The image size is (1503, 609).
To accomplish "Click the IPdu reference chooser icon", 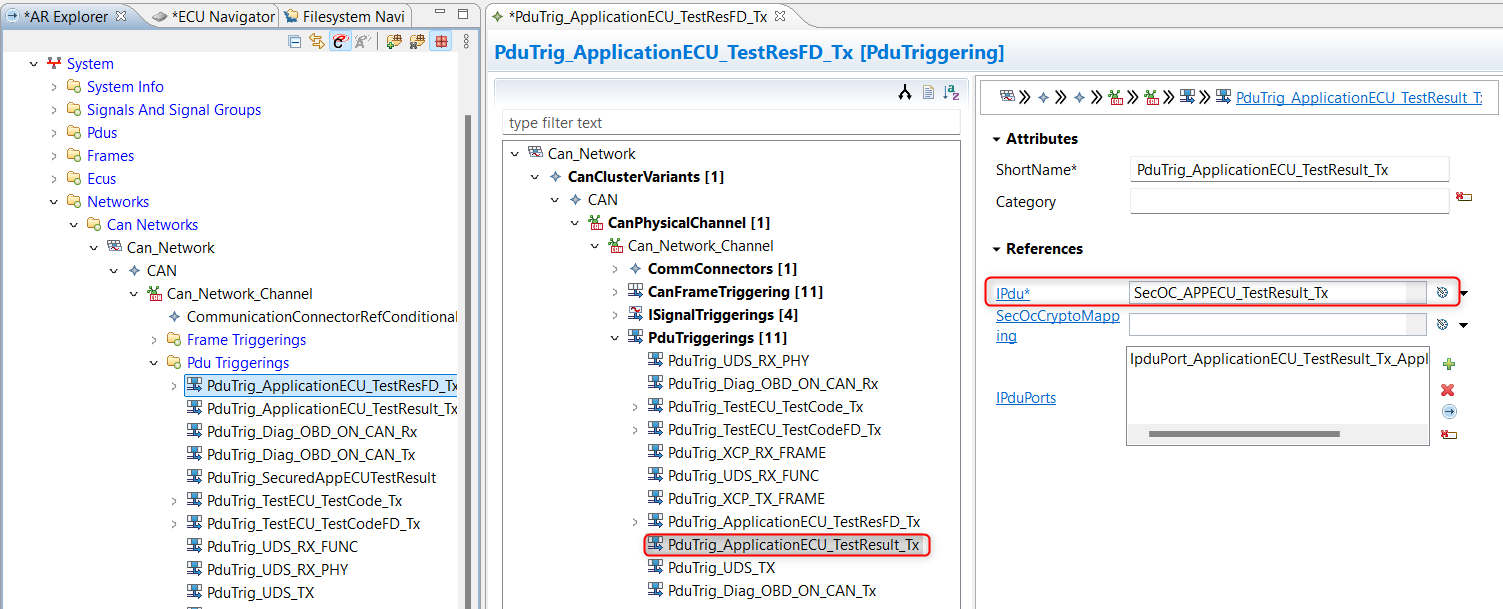I will 1442,293.
